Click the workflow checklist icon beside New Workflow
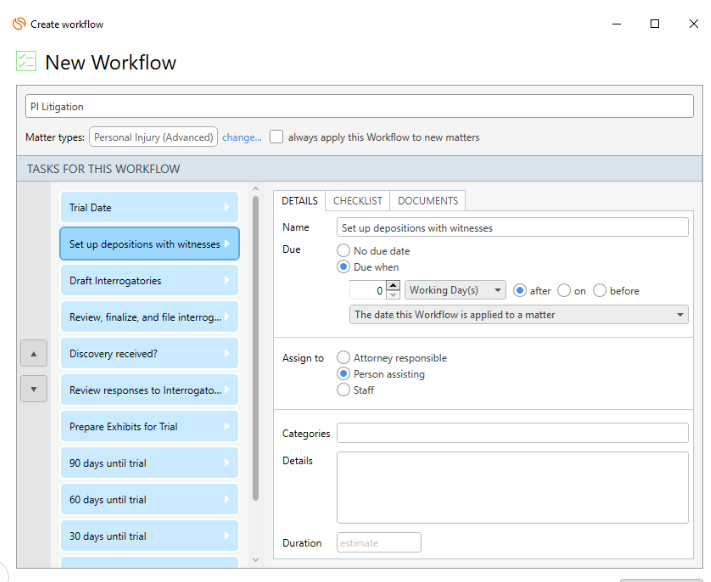Image resolution: width=711 pixels, height=582 pixels. (x=26, y=61)
